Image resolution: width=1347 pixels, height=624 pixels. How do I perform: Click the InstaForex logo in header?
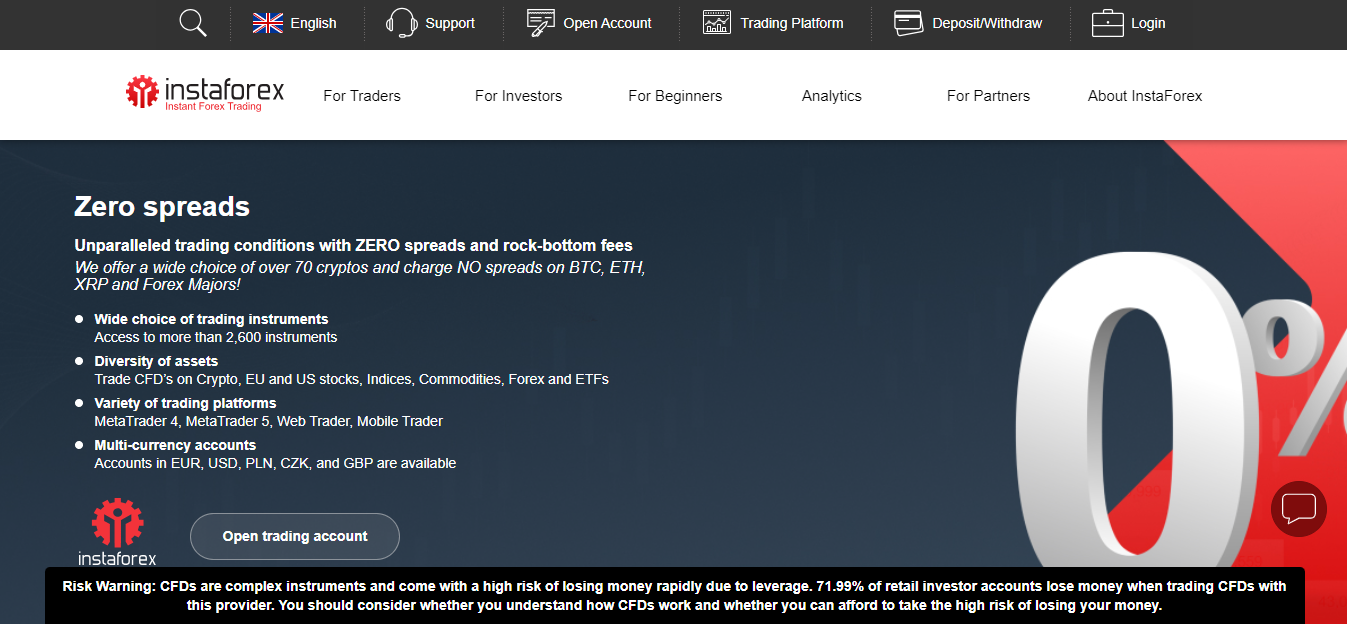click(x=205, y=92)
